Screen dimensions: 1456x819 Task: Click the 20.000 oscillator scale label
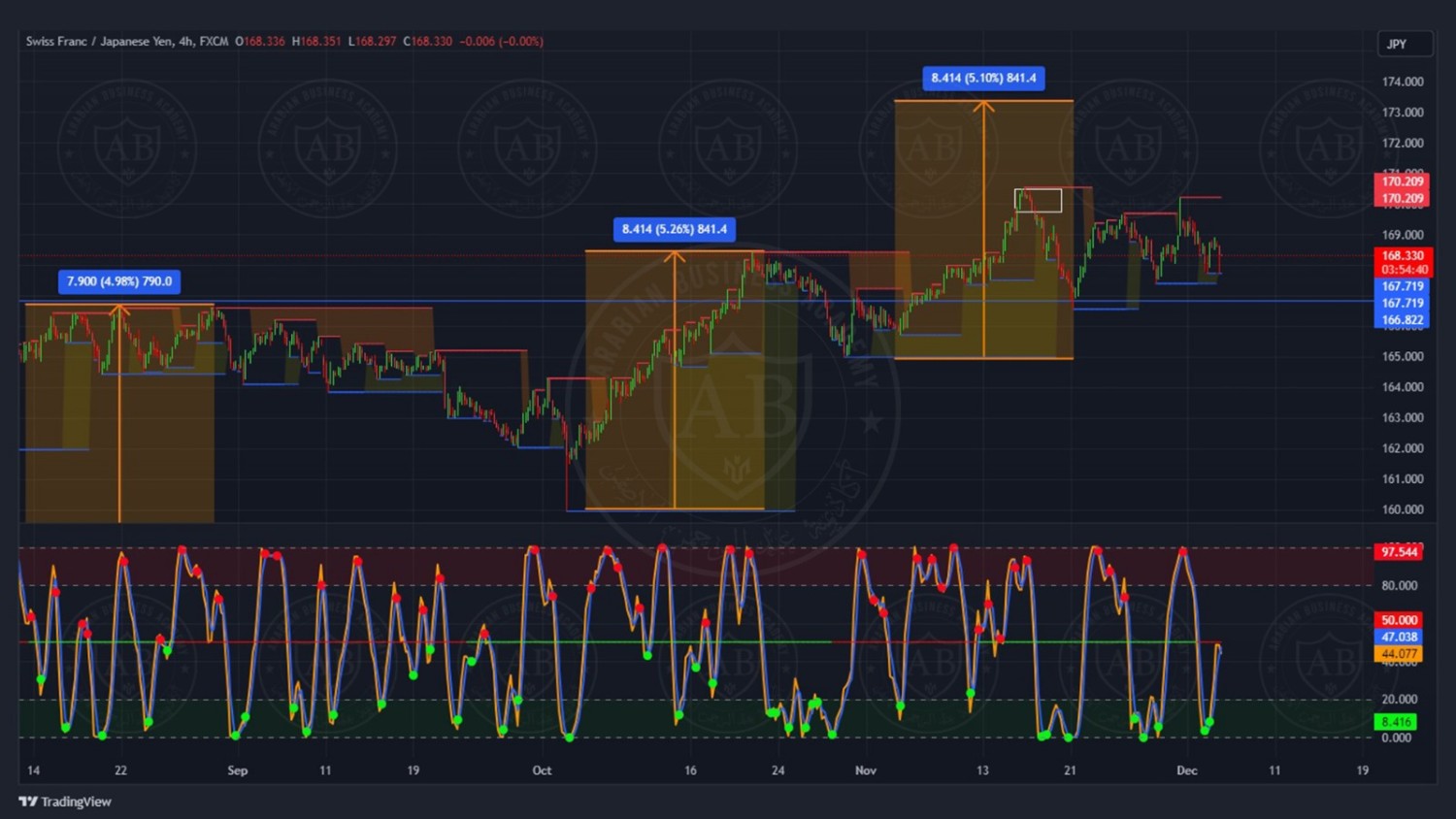(x=1400, y=700)
